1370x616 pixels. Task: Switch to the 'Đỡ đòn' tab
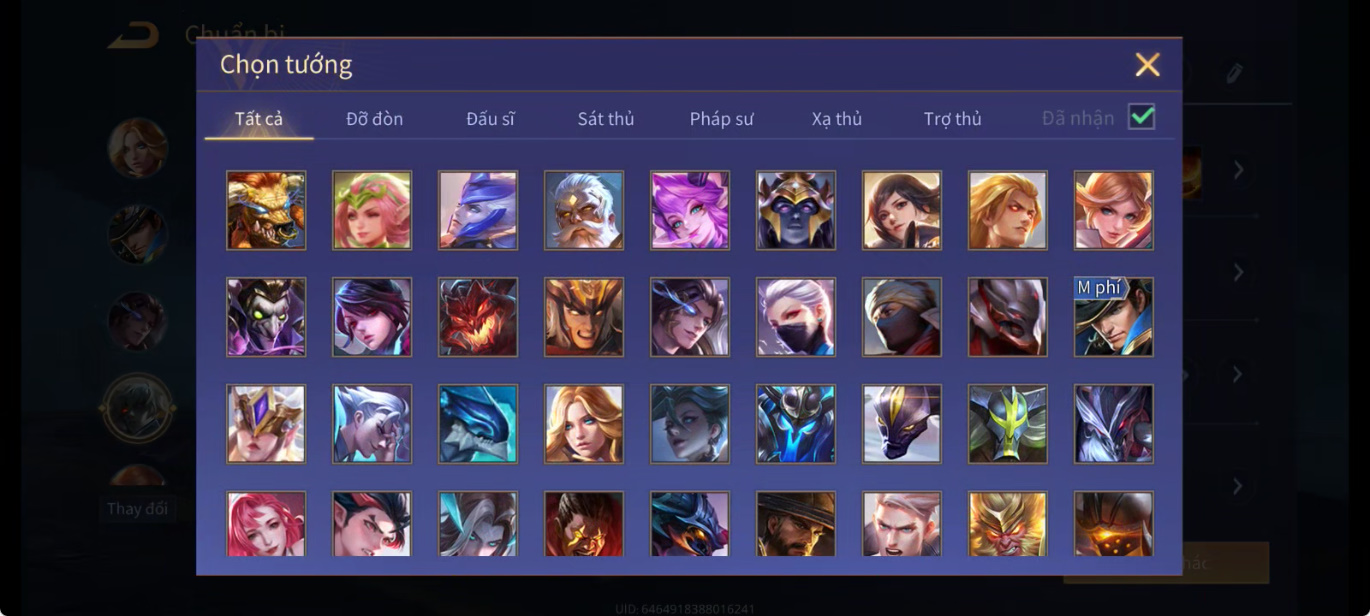pyautogui.click(x=375, y=119)
